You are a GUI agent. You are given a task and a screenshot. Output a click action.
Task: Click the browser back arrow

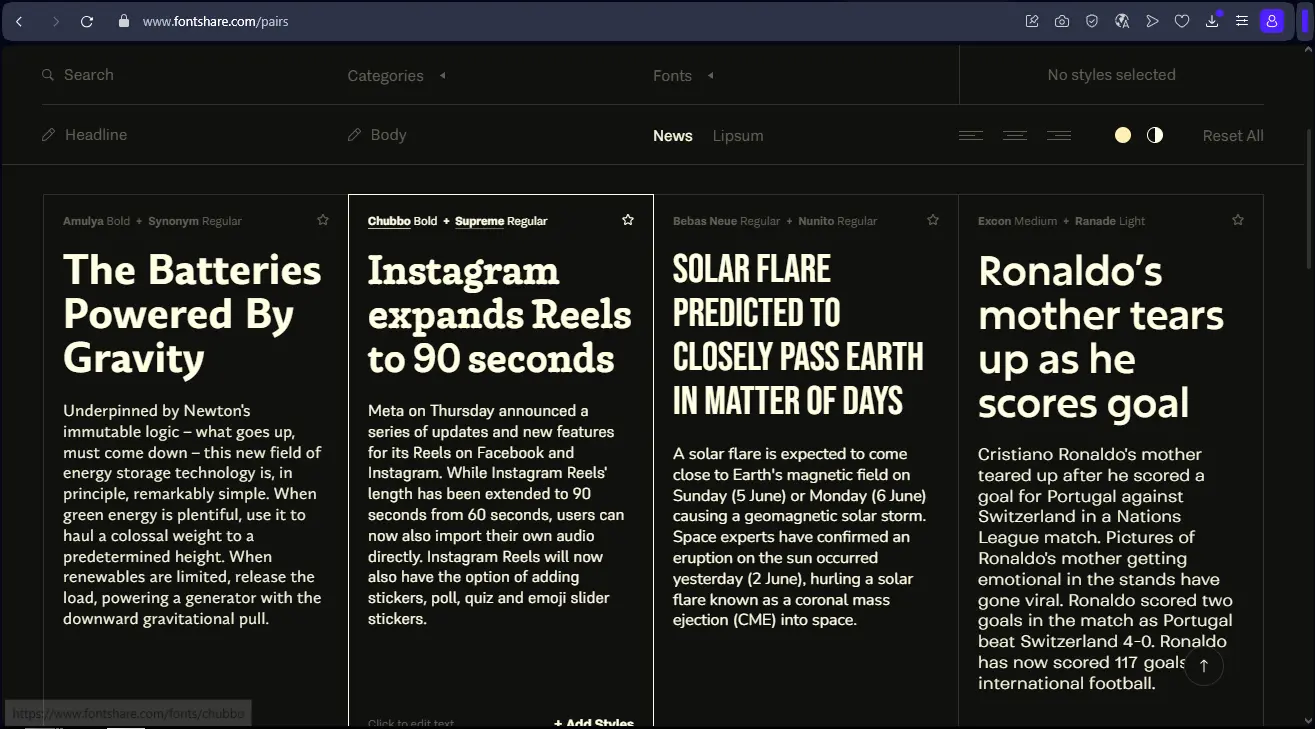pyautogui.click(x=19, y=21)
